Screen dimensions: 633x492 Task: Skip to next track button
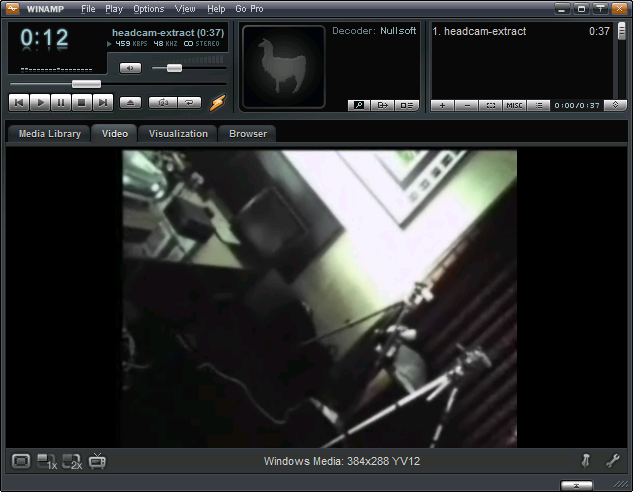(103, 103)
